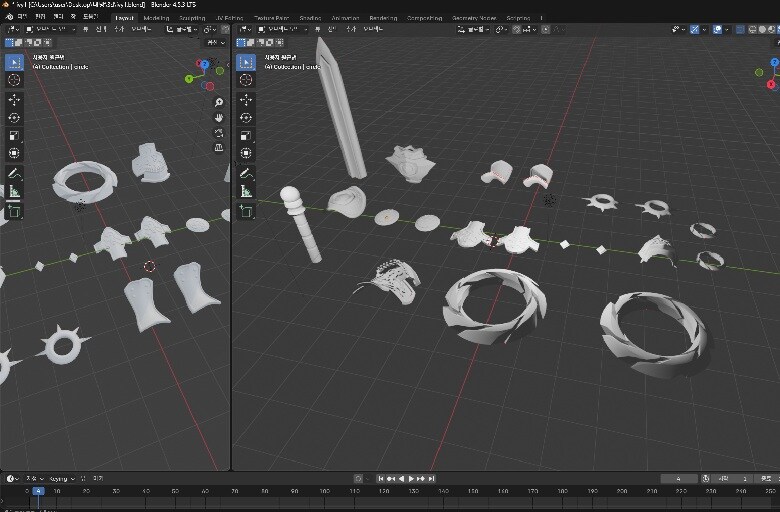The height and width of the screenshot is (512, 780).
Task: Switch to the Modeling workspace tab
Action: [x=156, y=18]
